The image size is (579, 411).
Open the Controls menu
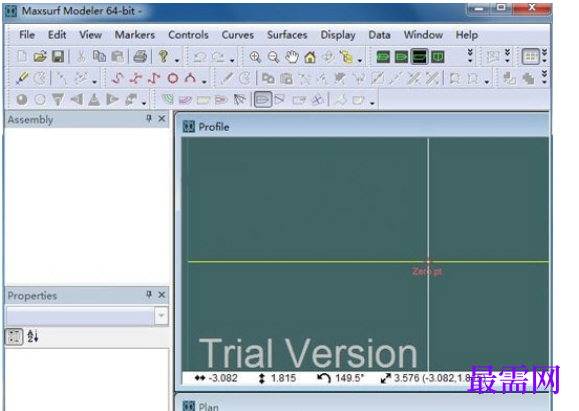click(188, 35)
